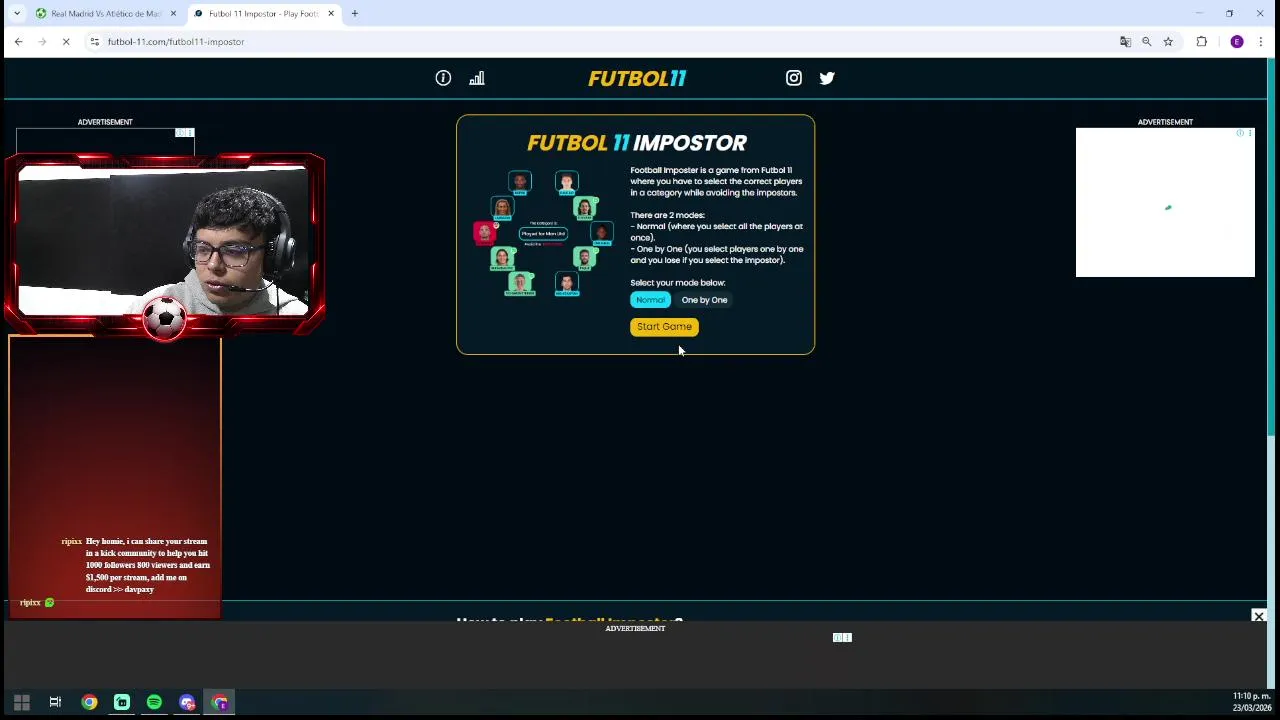Click the right sidebar advertisement box
The image size is (1280, 720).
pyautogui.click(x=1165, y=202)
